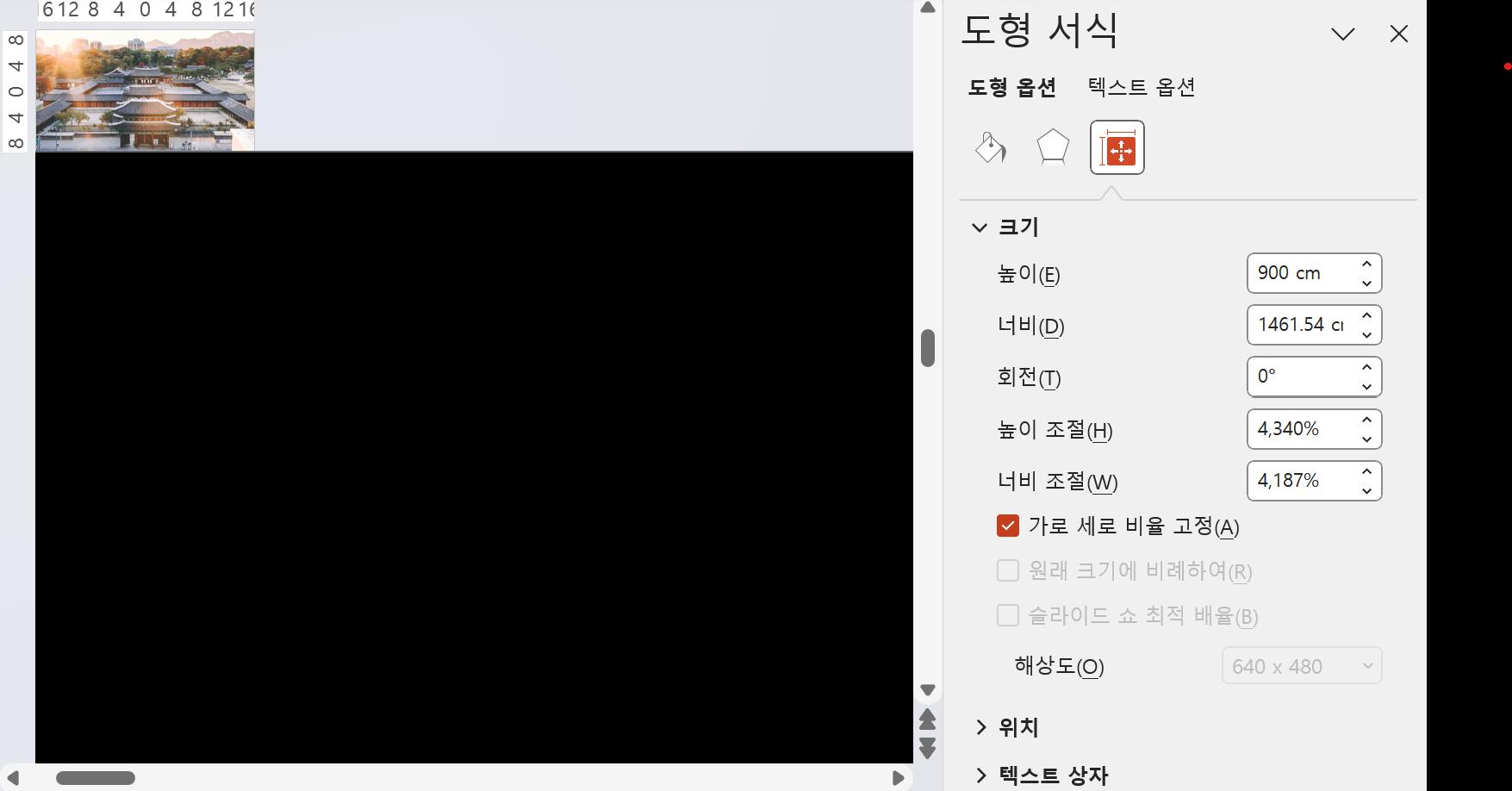This screenshot has width=1512, height=791.
Task: Open the 해상도 resolution dropdown
Action: (x=1301, y=665)
